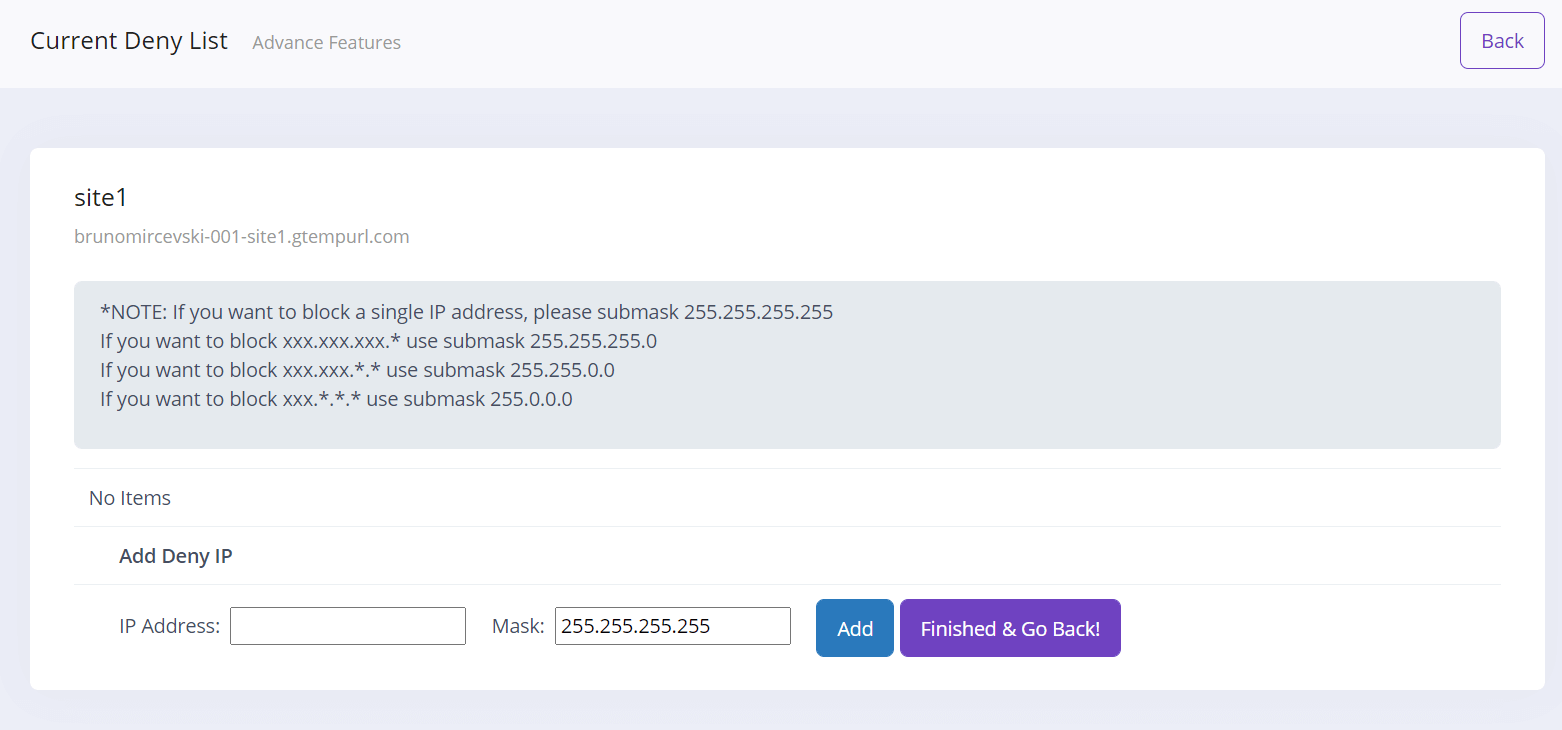The width and height of the screenshot is (1562, 730).
Task: Click Finished & Go Back! button
Action: (x=1010, y=628)
